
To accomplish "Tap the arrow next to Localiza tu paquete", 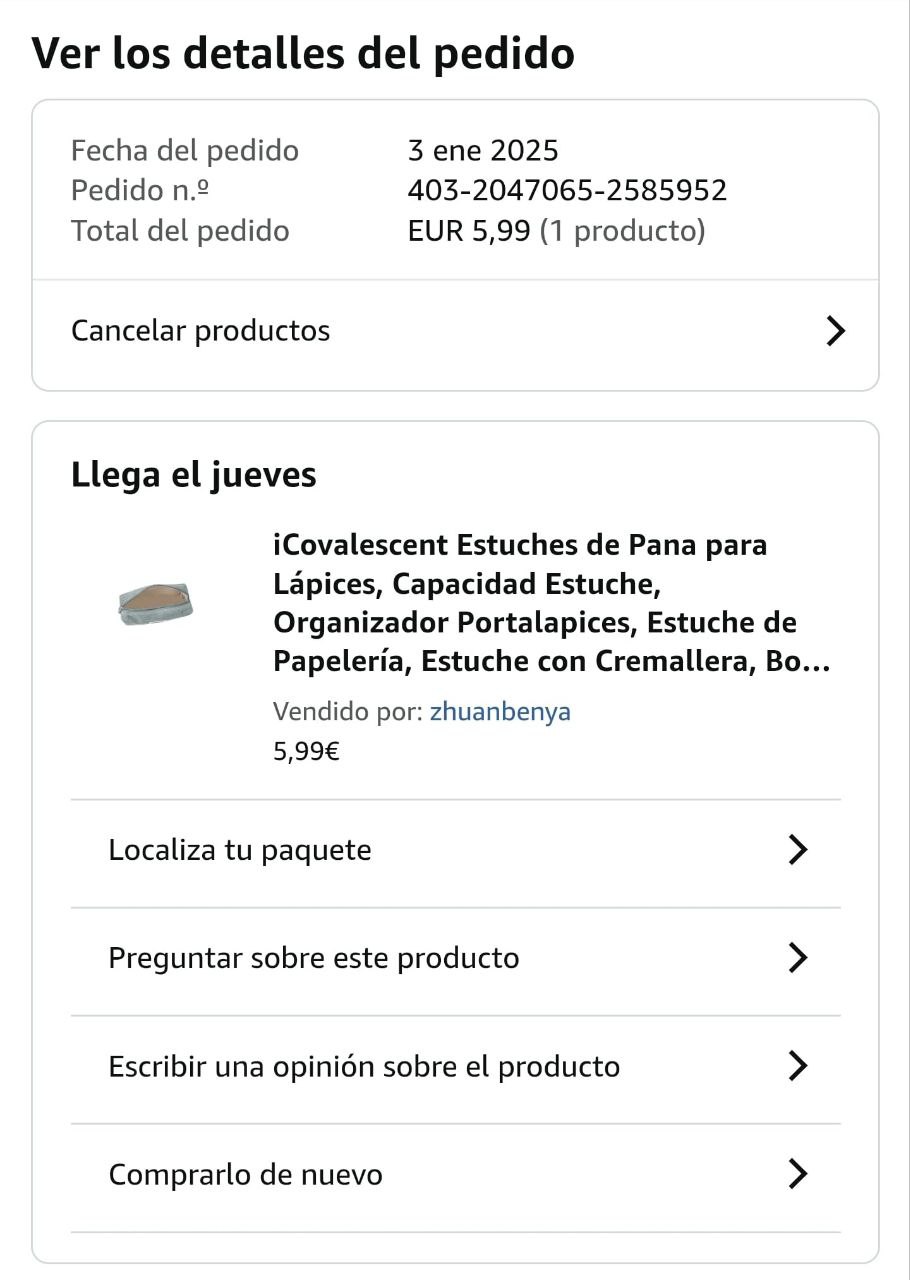I will coord(797,850).
